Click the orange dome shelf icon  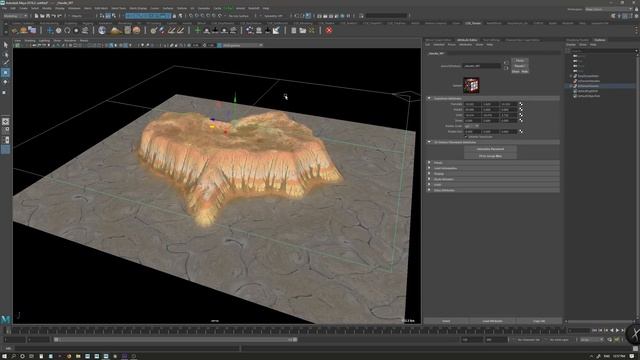[23, 30]
